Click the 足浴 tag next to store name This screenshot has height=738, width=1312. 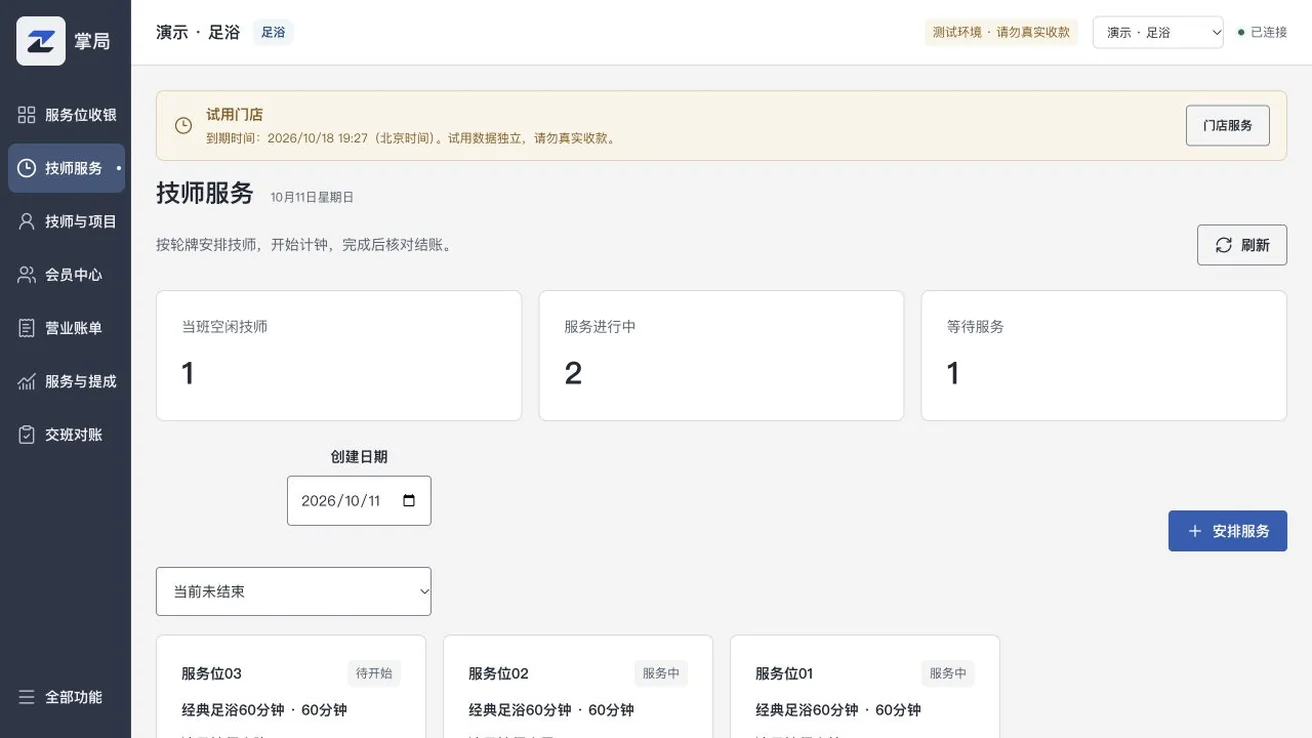pyautogui.click(x=273, y=32)
